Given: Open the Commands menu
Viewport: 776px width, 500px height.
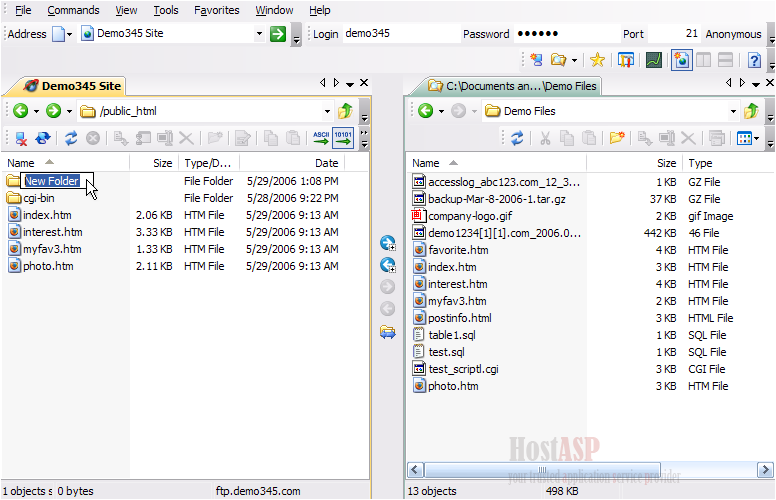Looking at the screenshot, I should click(x=73, y=10).
